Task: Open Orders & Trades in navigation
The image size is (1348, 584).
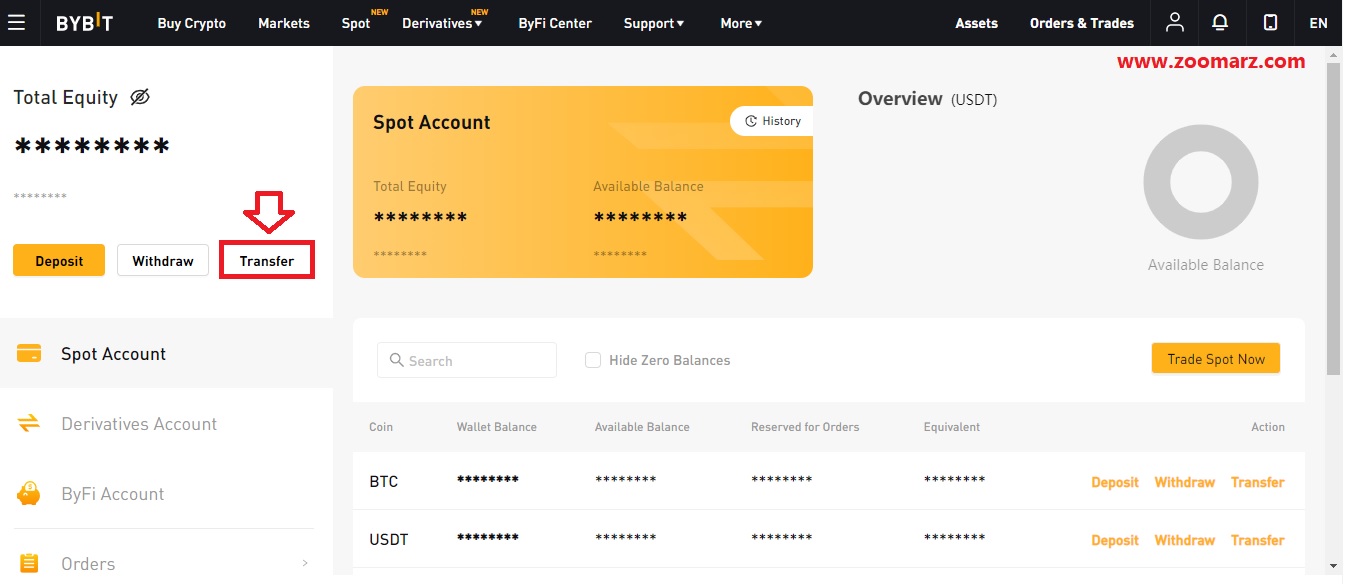Action: point(1082,23)
